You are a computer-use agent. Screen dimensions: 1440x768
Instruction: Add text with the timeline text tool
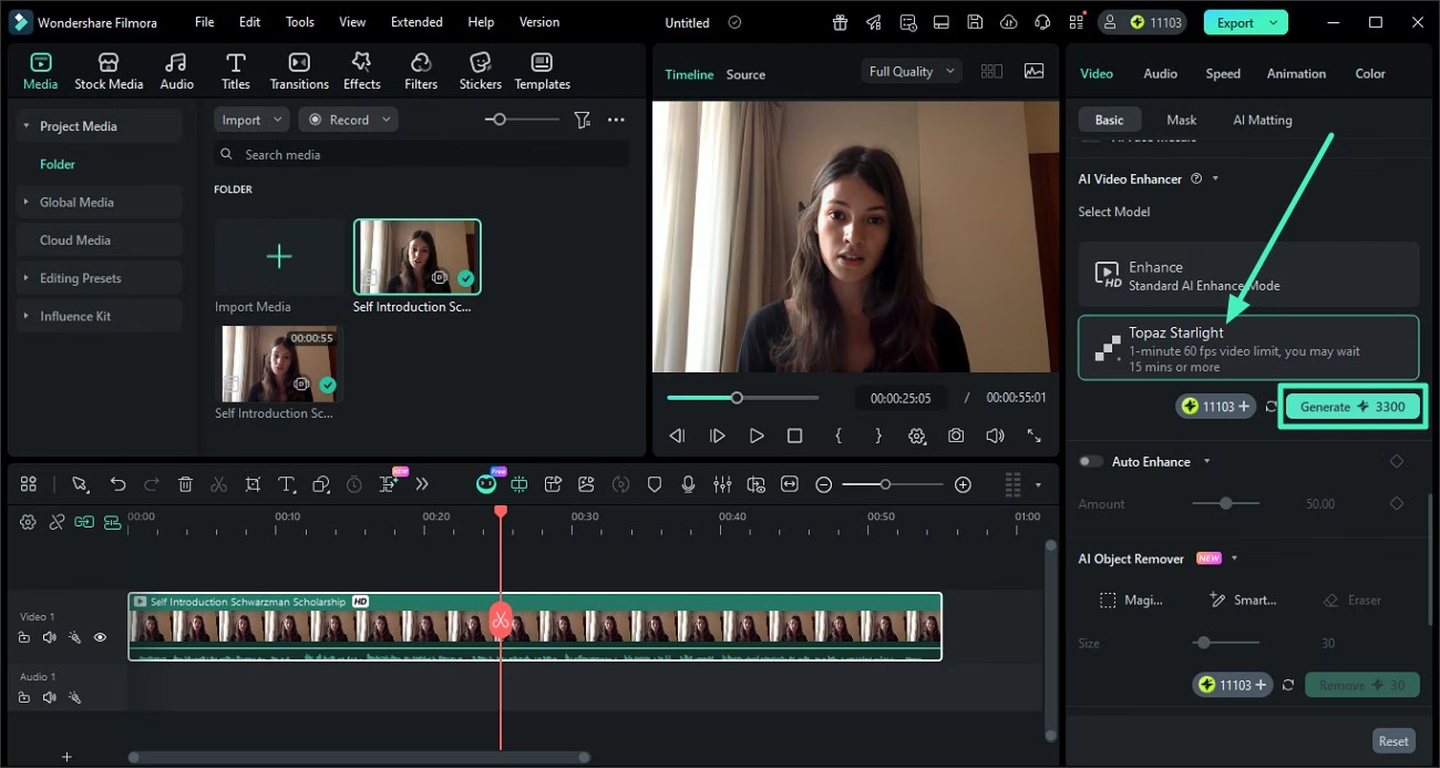point(286,485)
